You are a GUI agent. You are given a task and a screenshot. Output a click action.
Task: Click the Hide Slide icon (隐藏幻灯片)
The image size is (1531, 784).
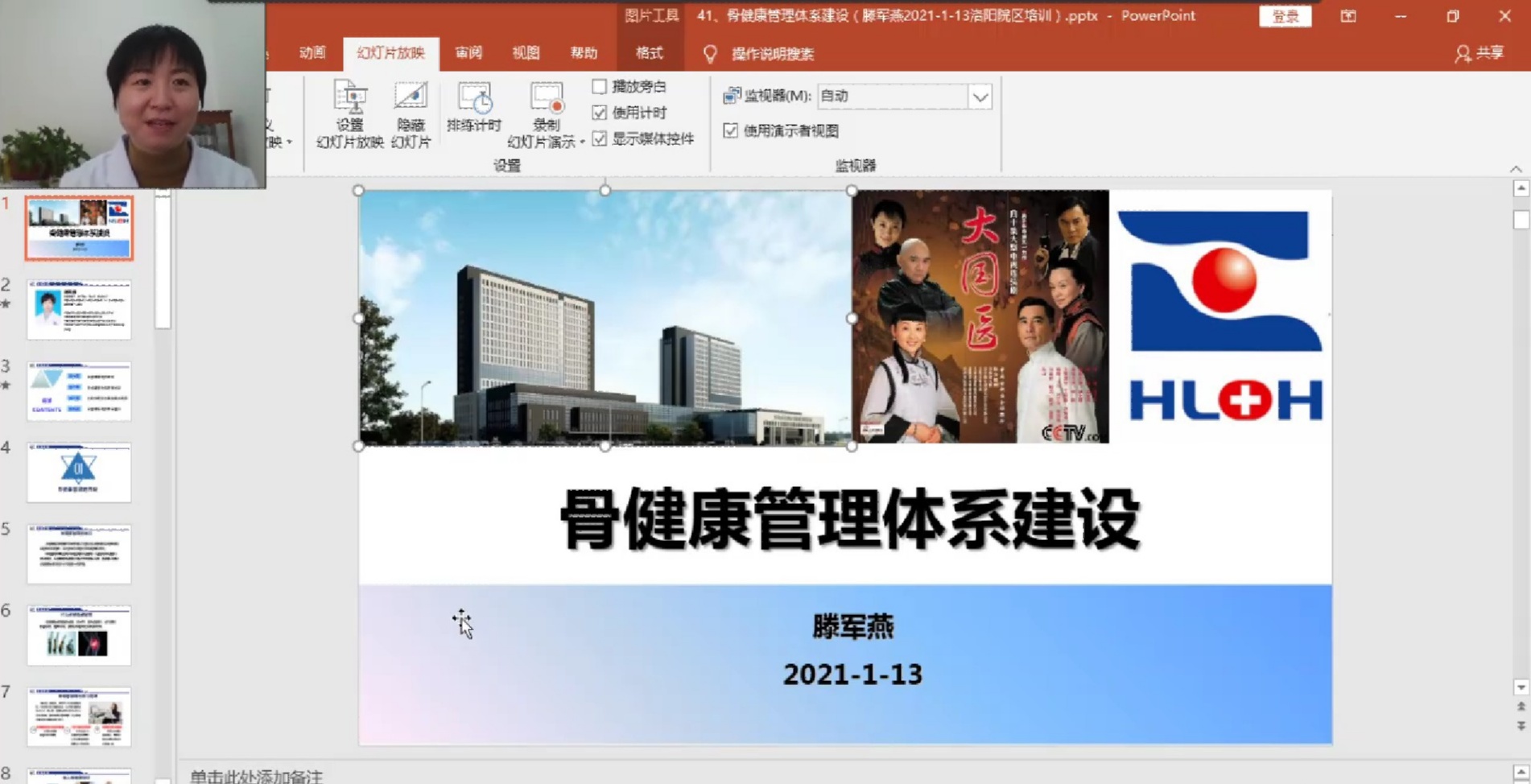(x=411, y=100)
